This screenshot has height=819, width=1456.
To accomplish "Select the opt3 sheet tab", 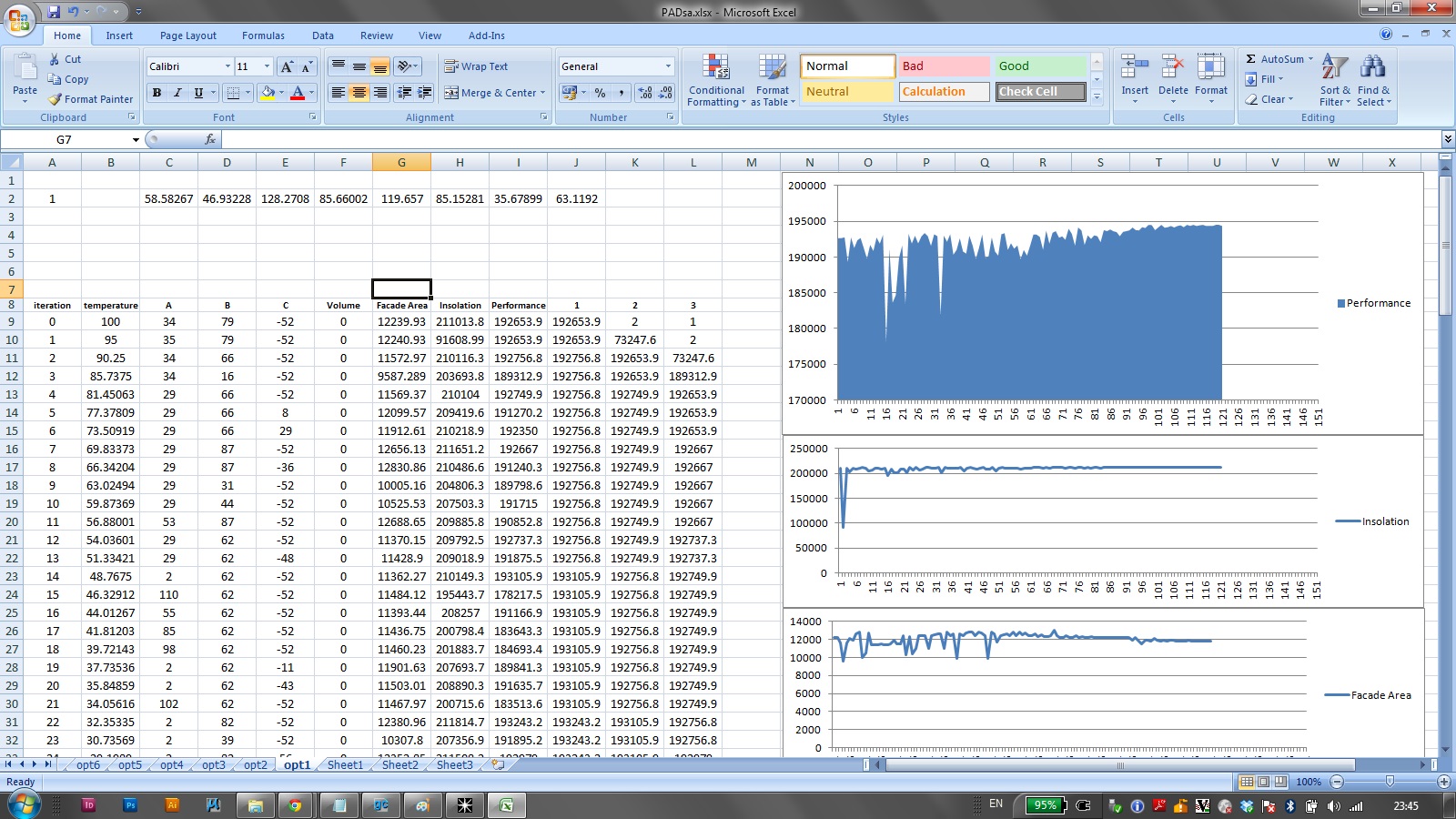I will 214,765.
